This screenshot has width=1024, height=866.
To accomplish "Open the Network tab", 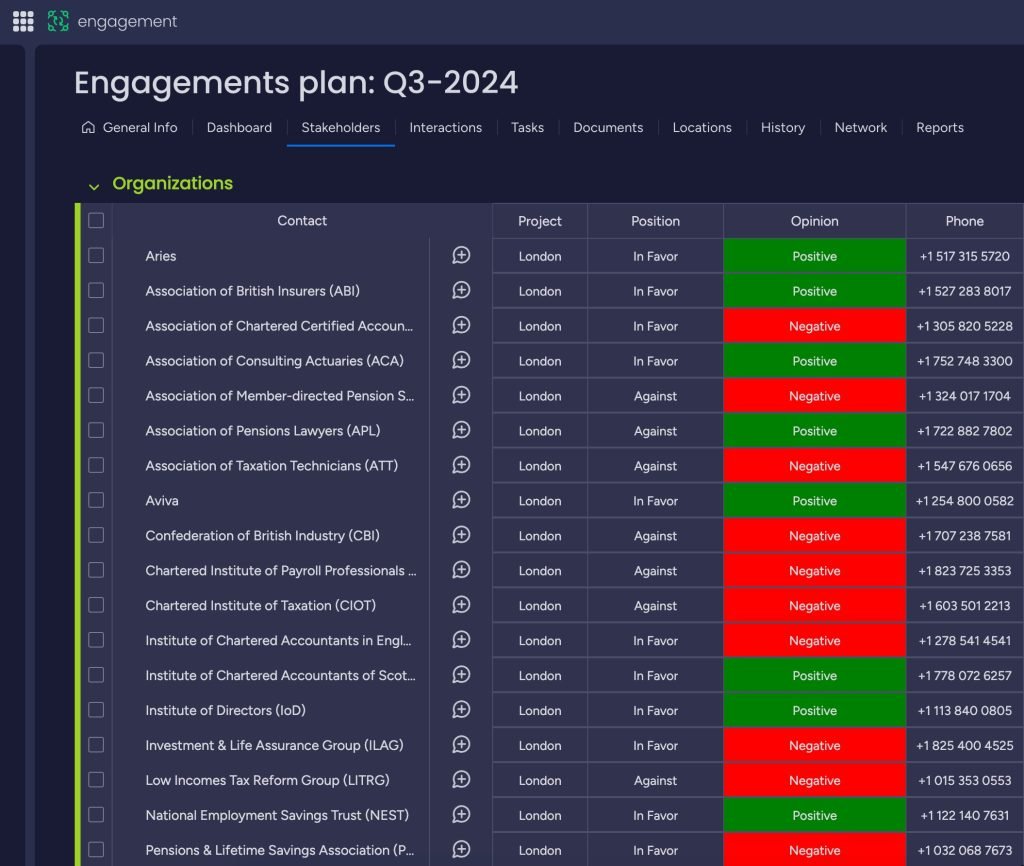I will (x=860, y=127).
